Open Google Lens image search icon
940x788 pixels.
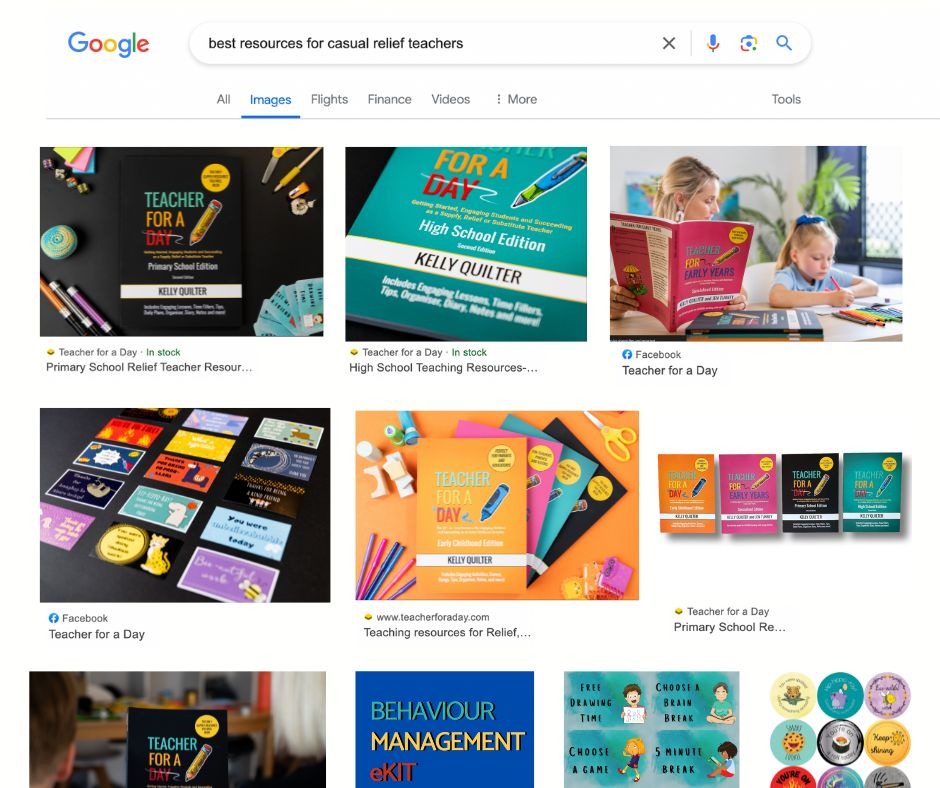748,43
